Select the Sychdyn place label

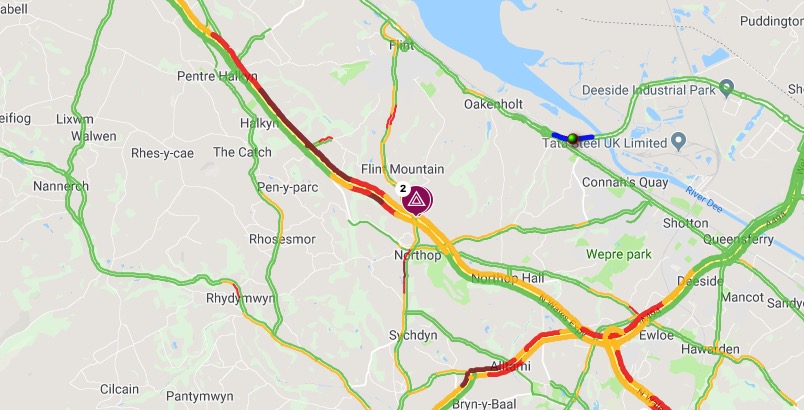click(x=413, y=335)
